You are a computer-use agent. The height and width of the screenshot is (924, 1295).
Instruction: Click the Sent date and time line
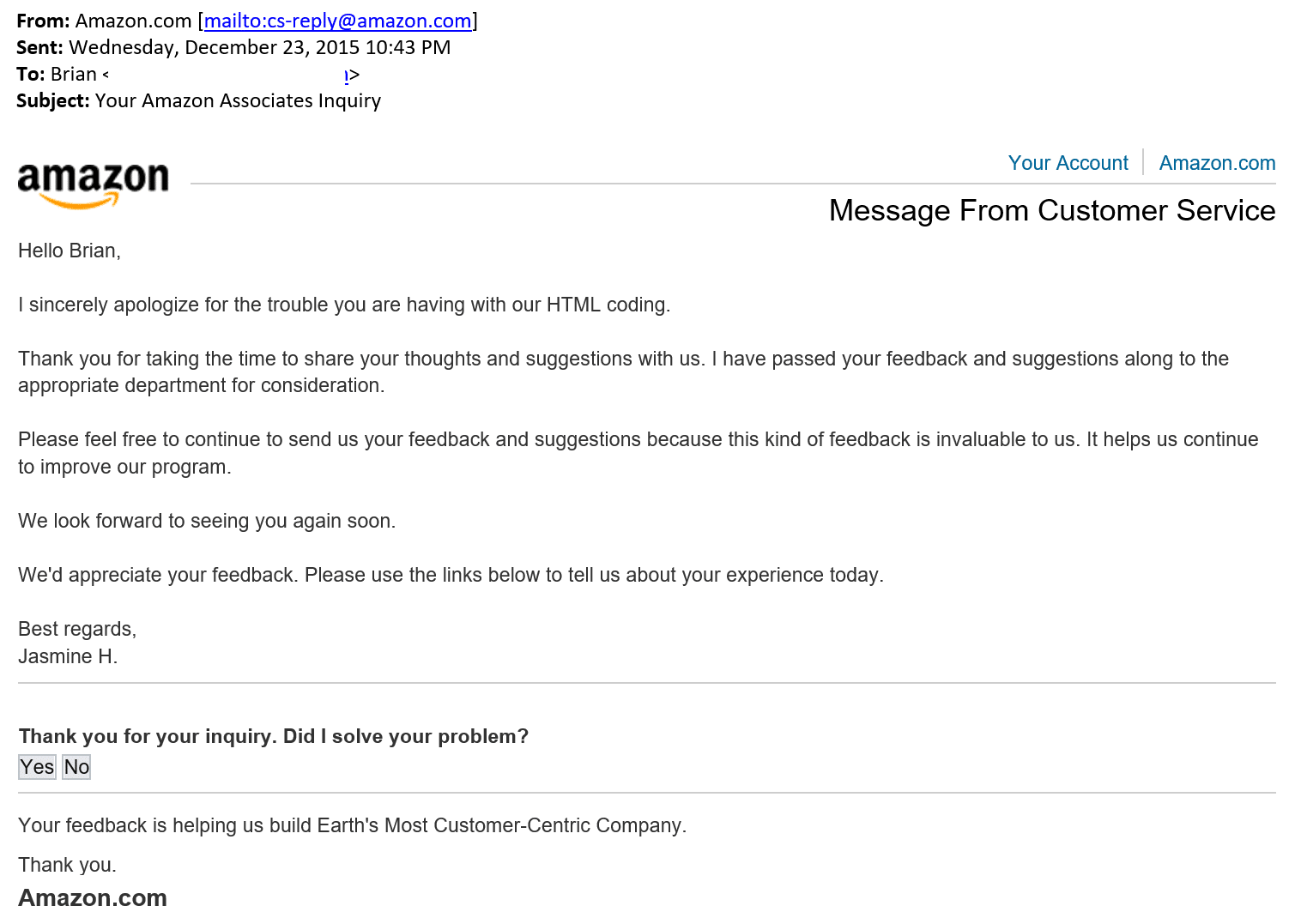[233, 47]
